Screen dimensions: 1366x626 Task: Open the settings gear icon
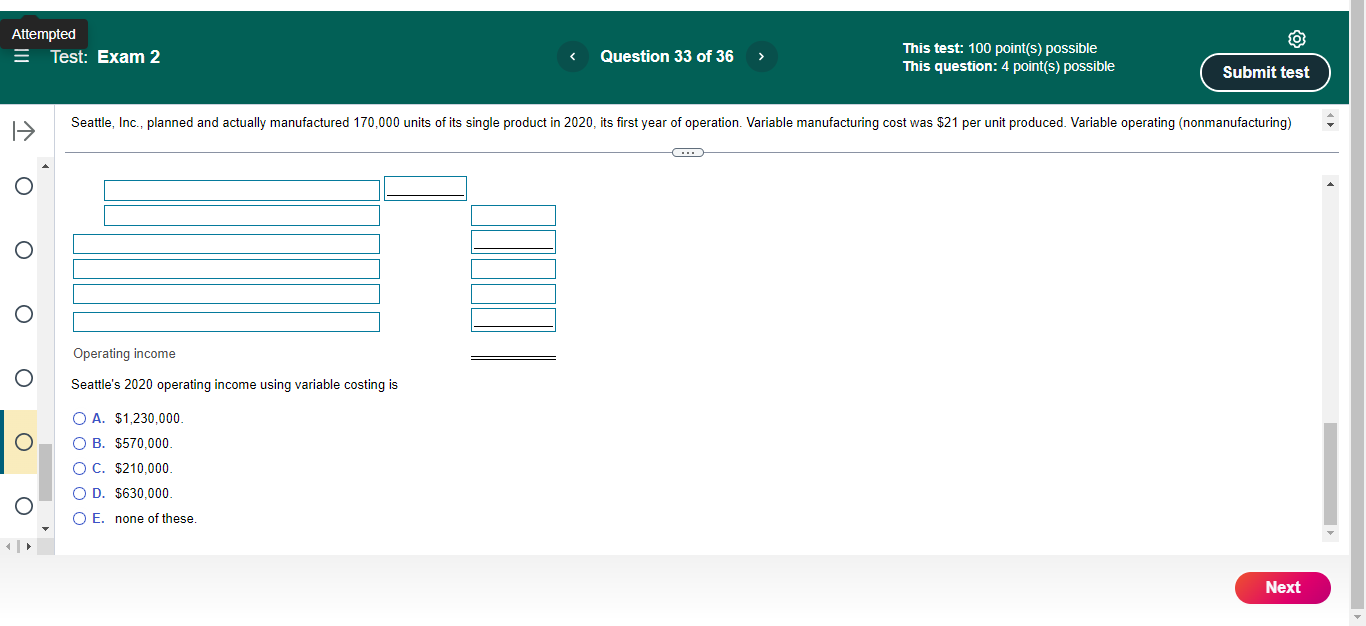tap(1297, 38)
